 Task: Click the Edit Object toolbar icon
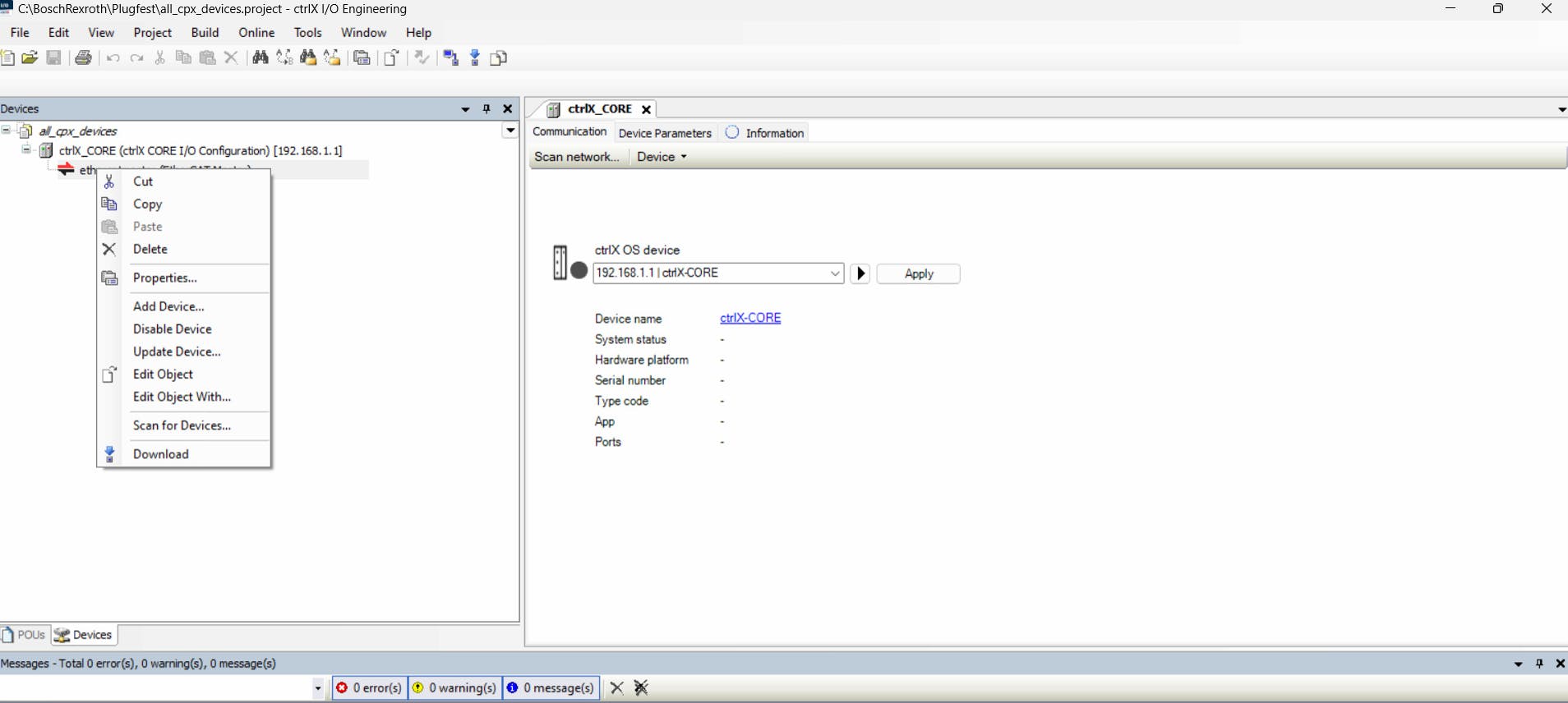click(392, 57)
